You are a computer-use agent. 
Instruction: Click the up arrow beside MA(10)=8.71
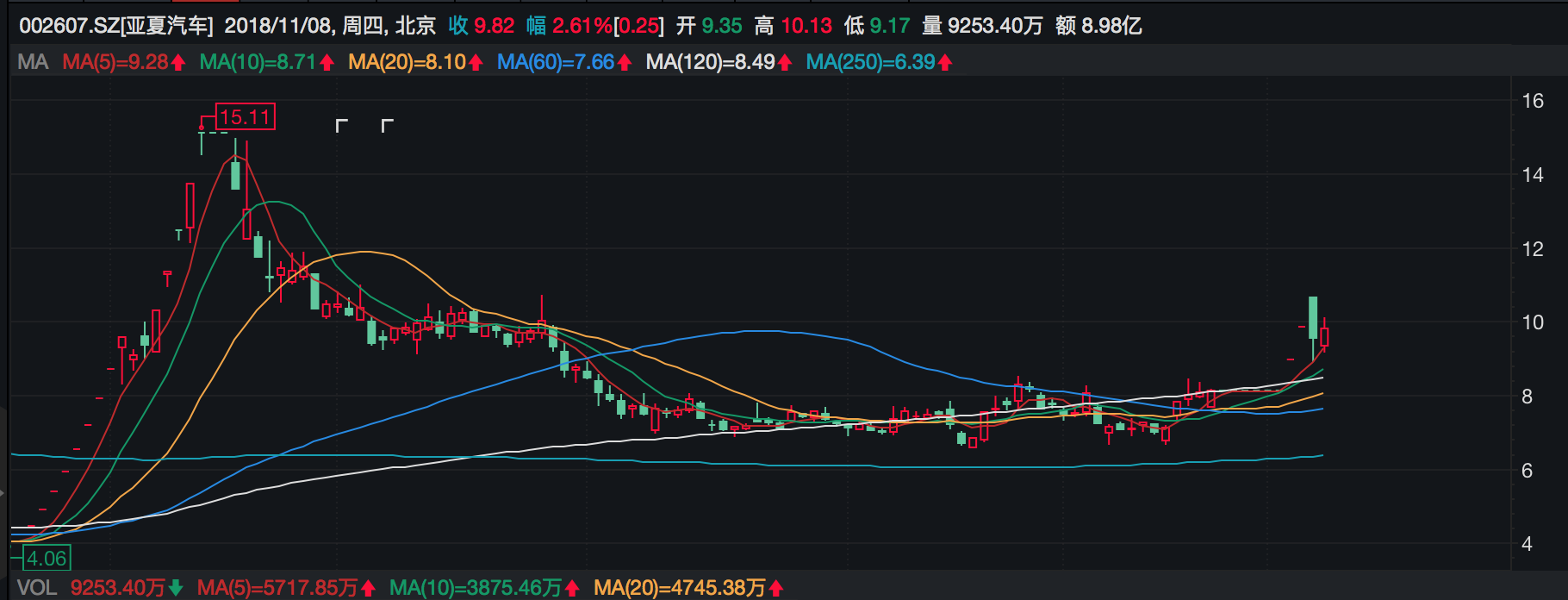tap(327, 62)
